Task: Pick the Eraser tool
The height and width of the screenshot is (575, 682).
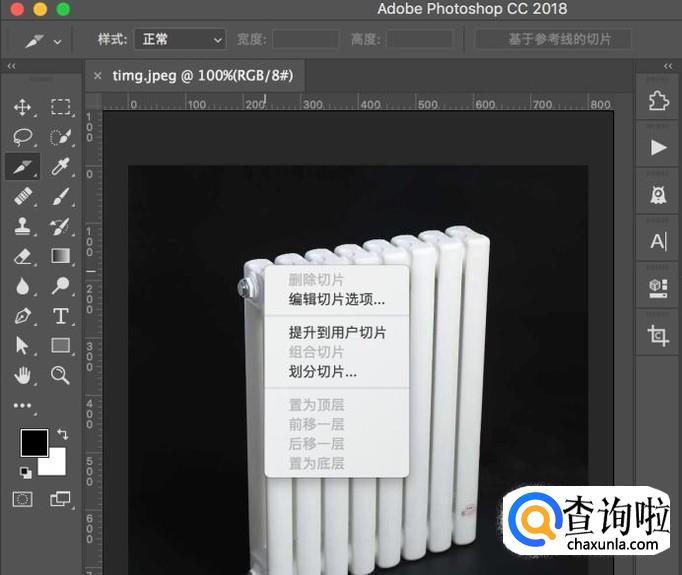Action: [23, 257]
